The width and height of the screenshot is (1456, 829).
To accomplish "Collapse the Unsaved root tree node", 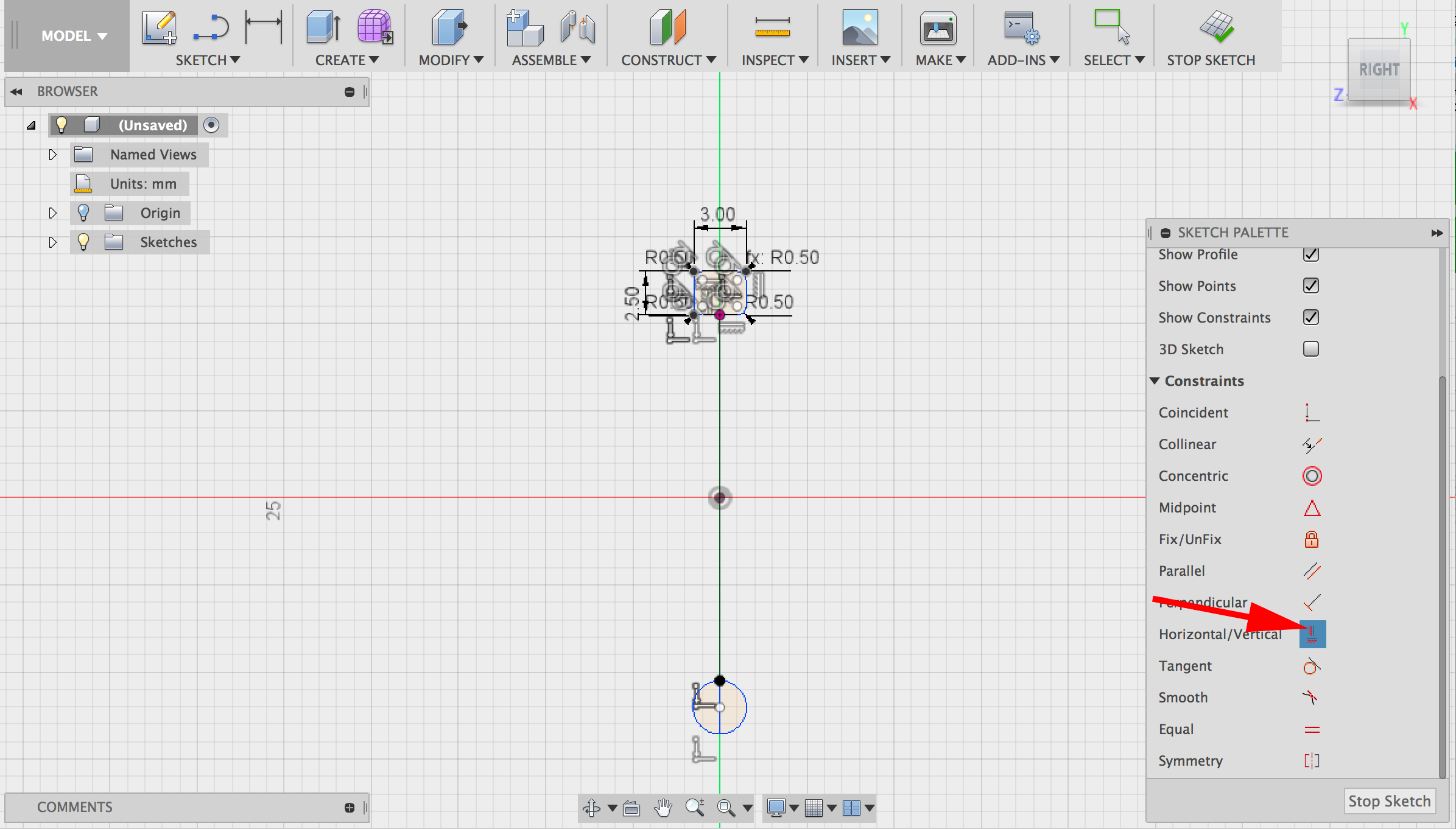I will (31, 126).
